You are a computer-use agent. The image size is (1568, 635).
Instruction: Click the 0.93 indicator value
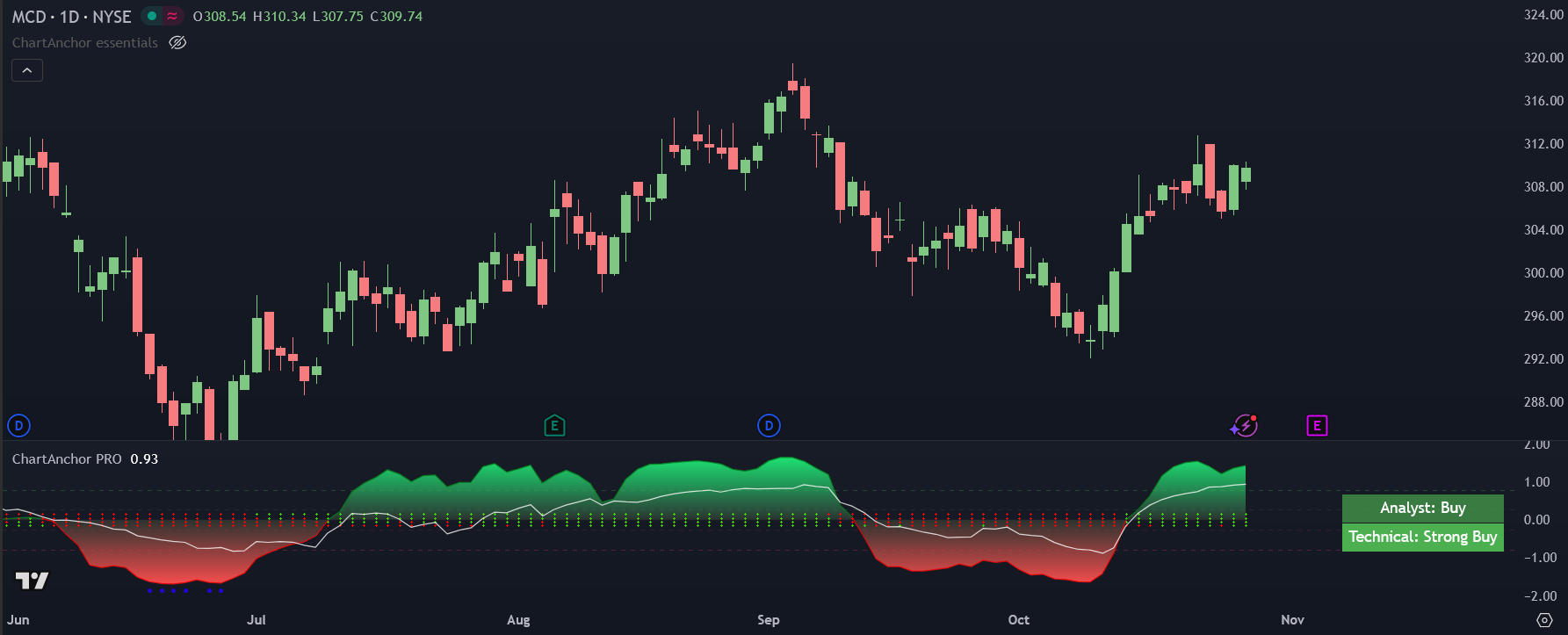(x=144, y=459)
